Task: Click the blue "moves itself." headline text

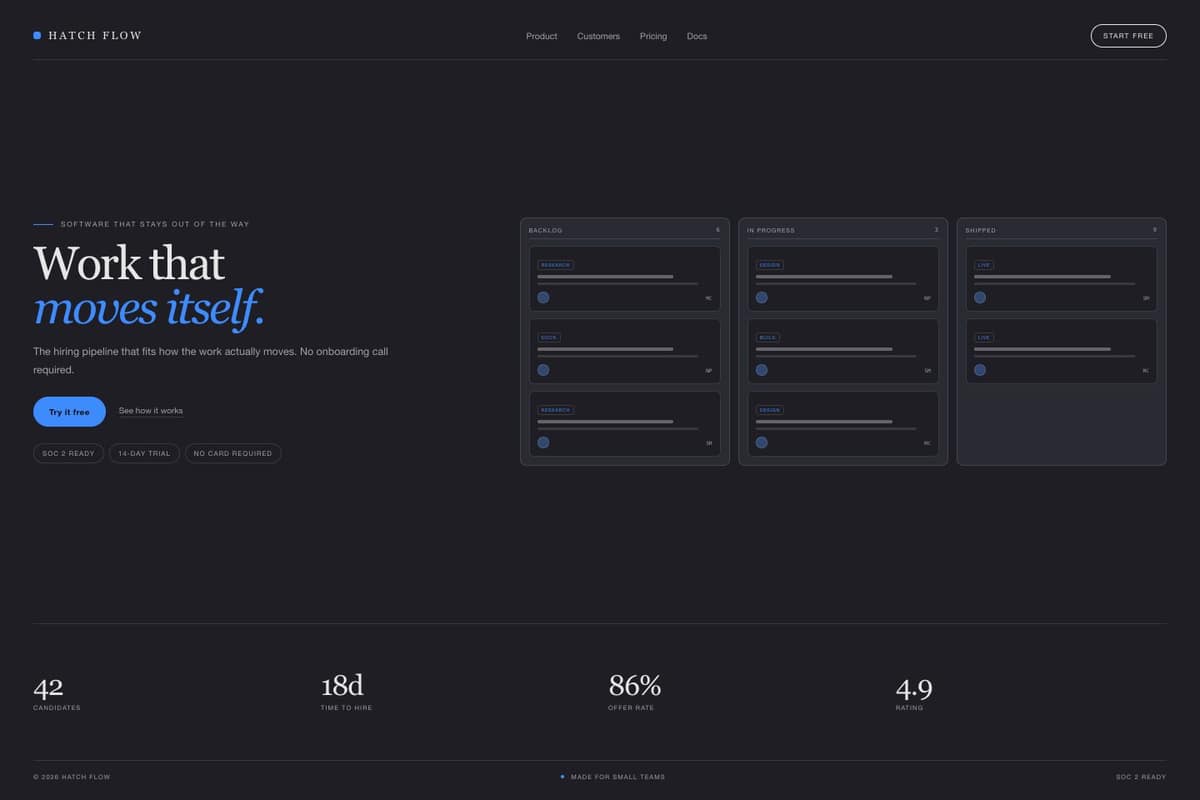Action: tap(149, 308)
